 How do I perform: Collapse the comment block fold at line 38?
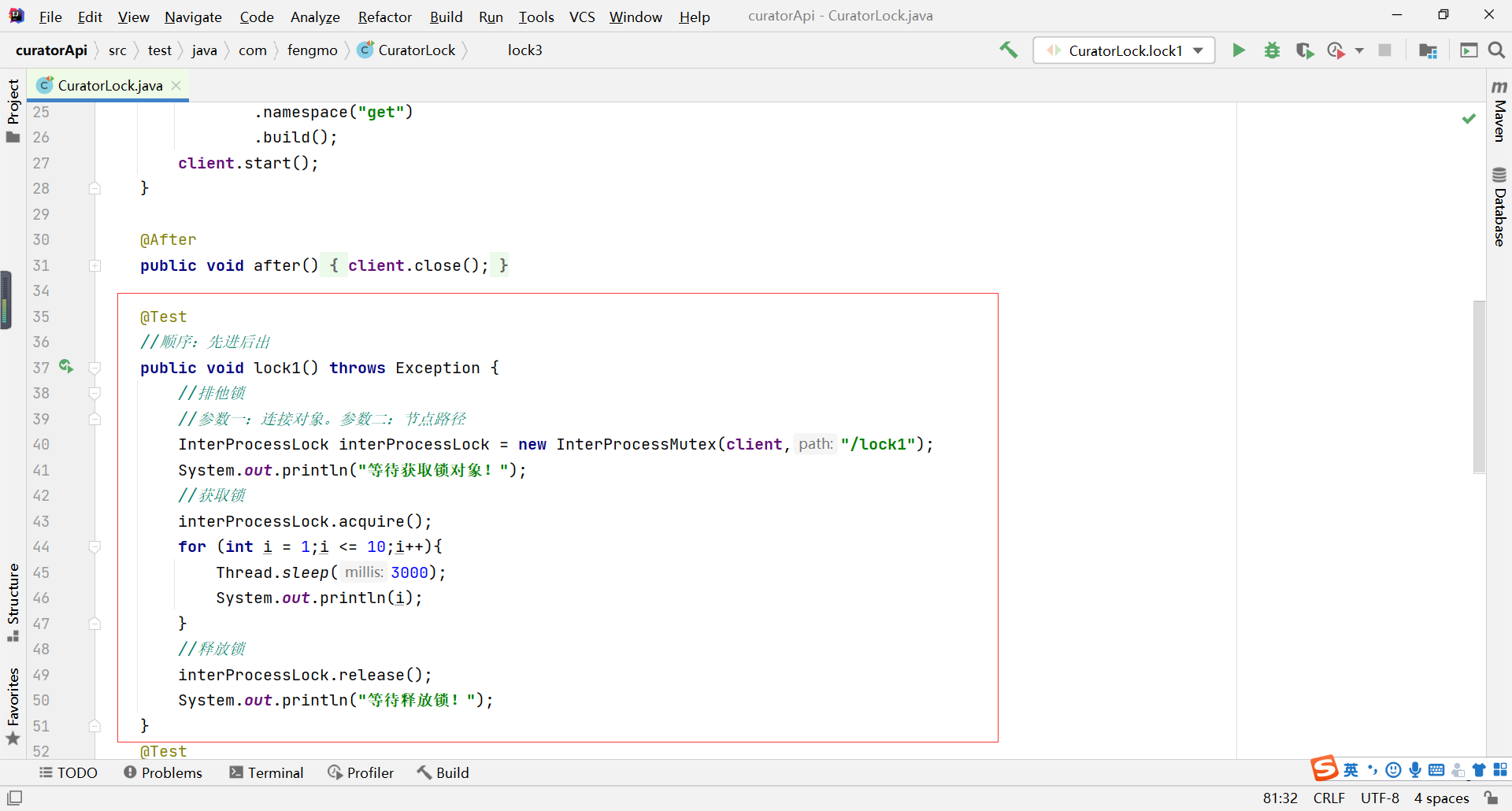tap(94, 393)
